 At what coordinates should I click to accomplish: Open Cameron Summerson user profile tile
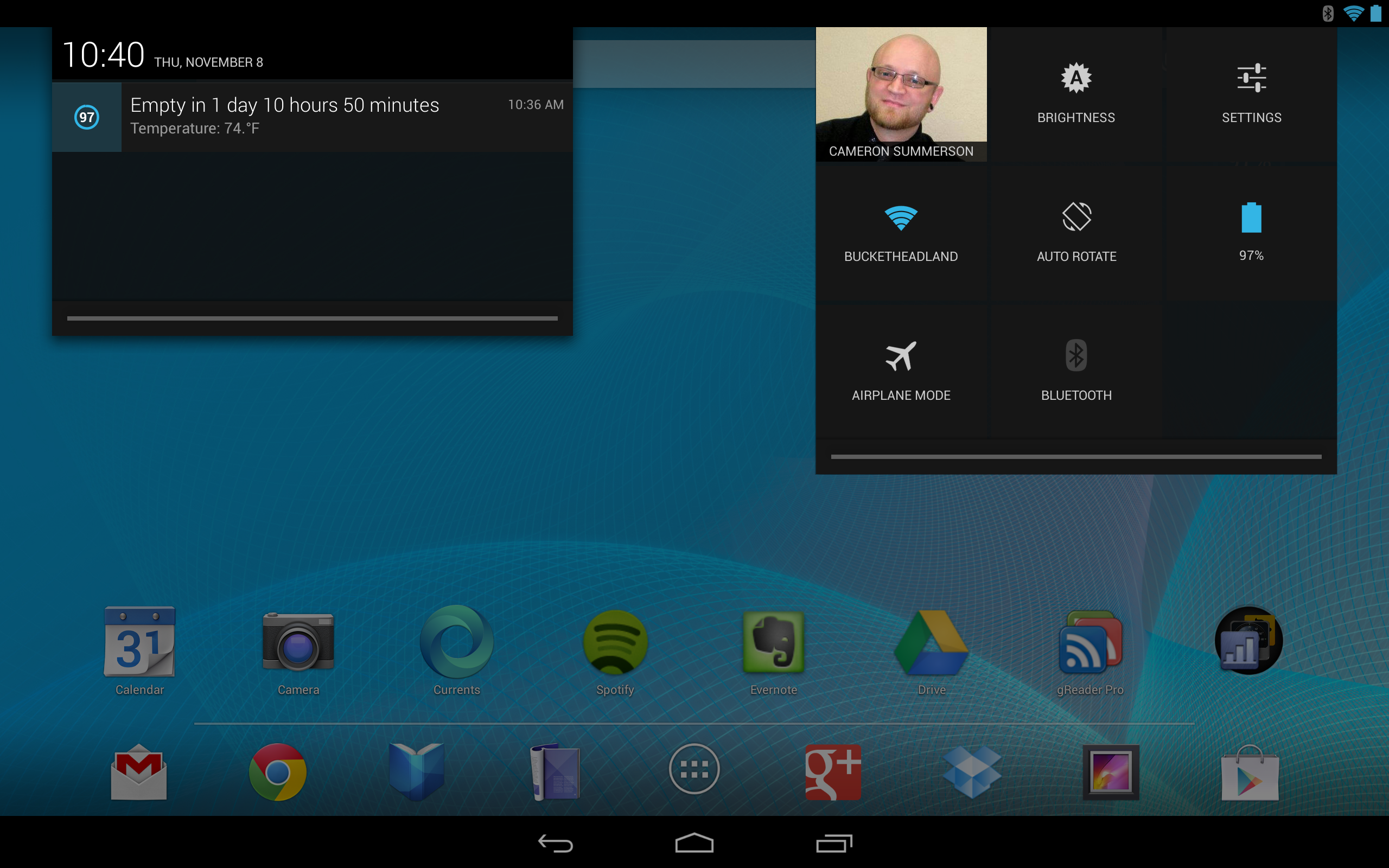901,94
